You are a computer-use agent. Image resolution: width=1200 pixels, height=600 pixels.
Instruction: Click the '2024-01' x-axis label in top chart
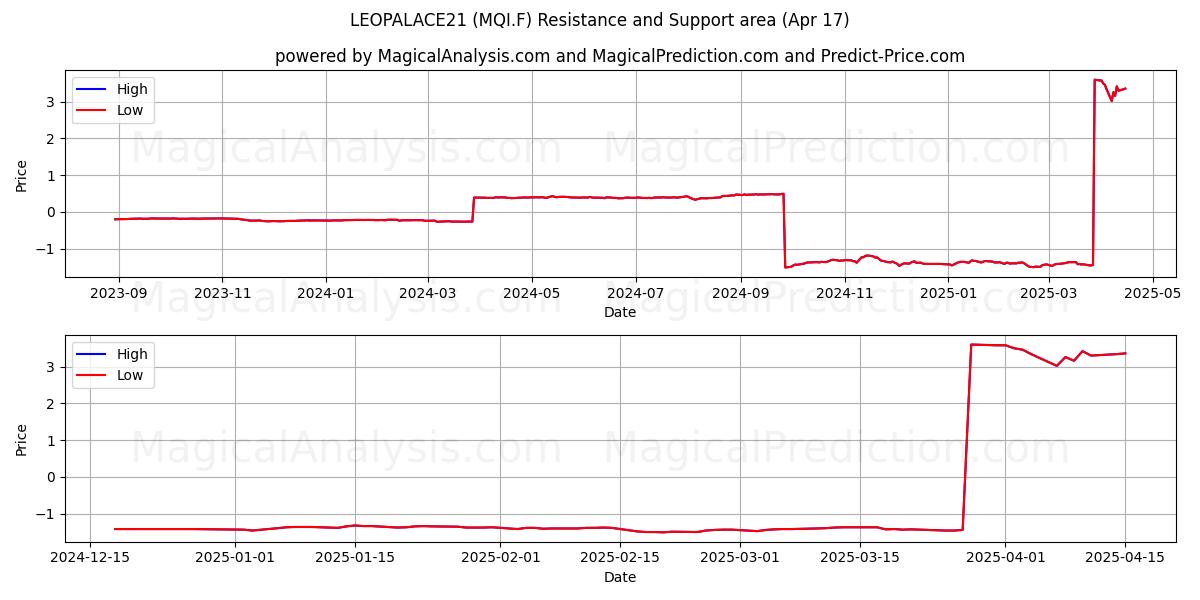[x=326, y=294]
